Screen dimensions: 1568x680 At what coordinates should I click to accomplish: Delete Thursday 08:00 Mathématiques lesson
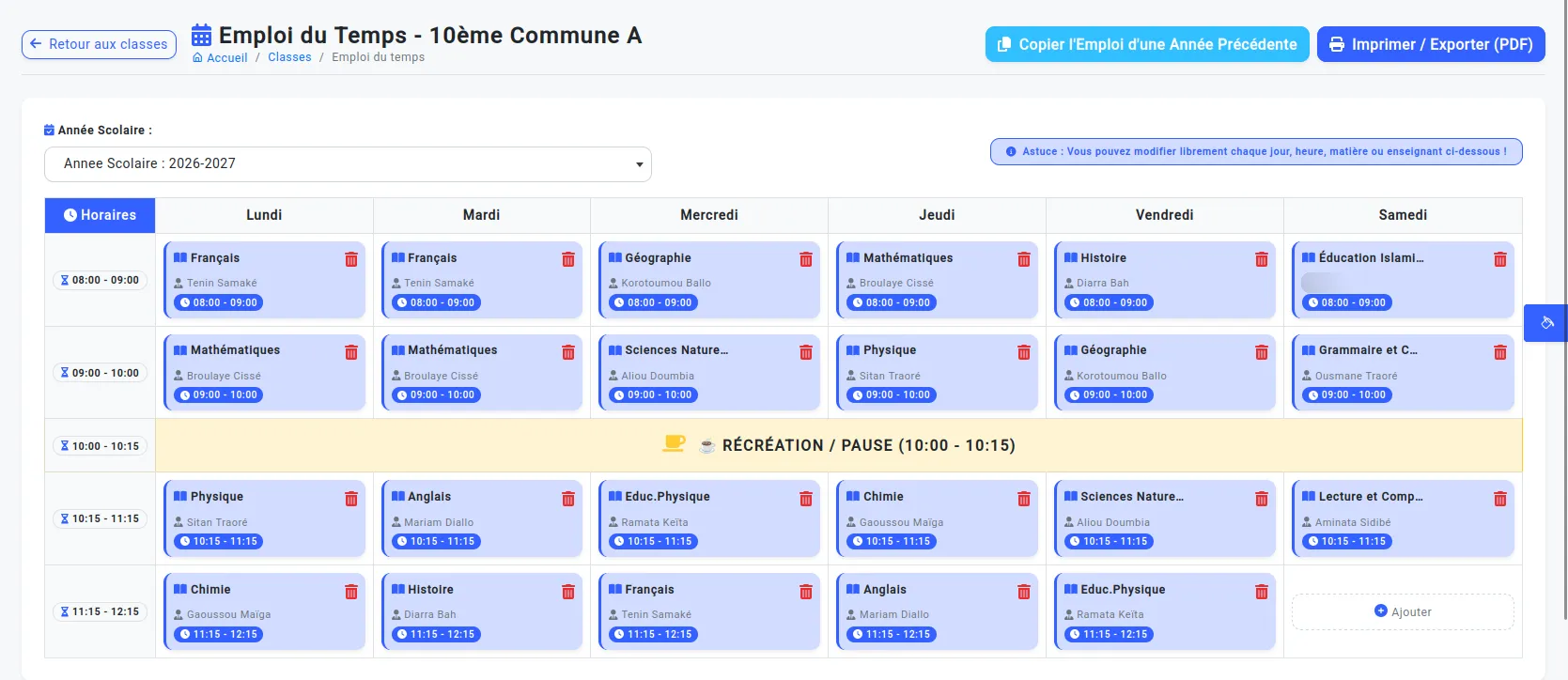coord(1024,259)
